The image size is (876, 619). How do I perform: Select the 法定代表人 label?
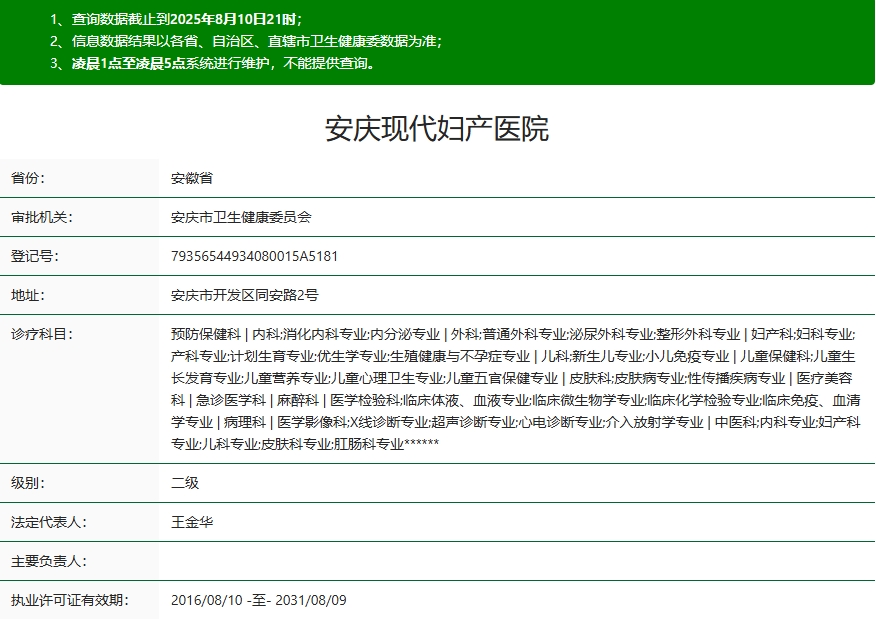(49, 522)
